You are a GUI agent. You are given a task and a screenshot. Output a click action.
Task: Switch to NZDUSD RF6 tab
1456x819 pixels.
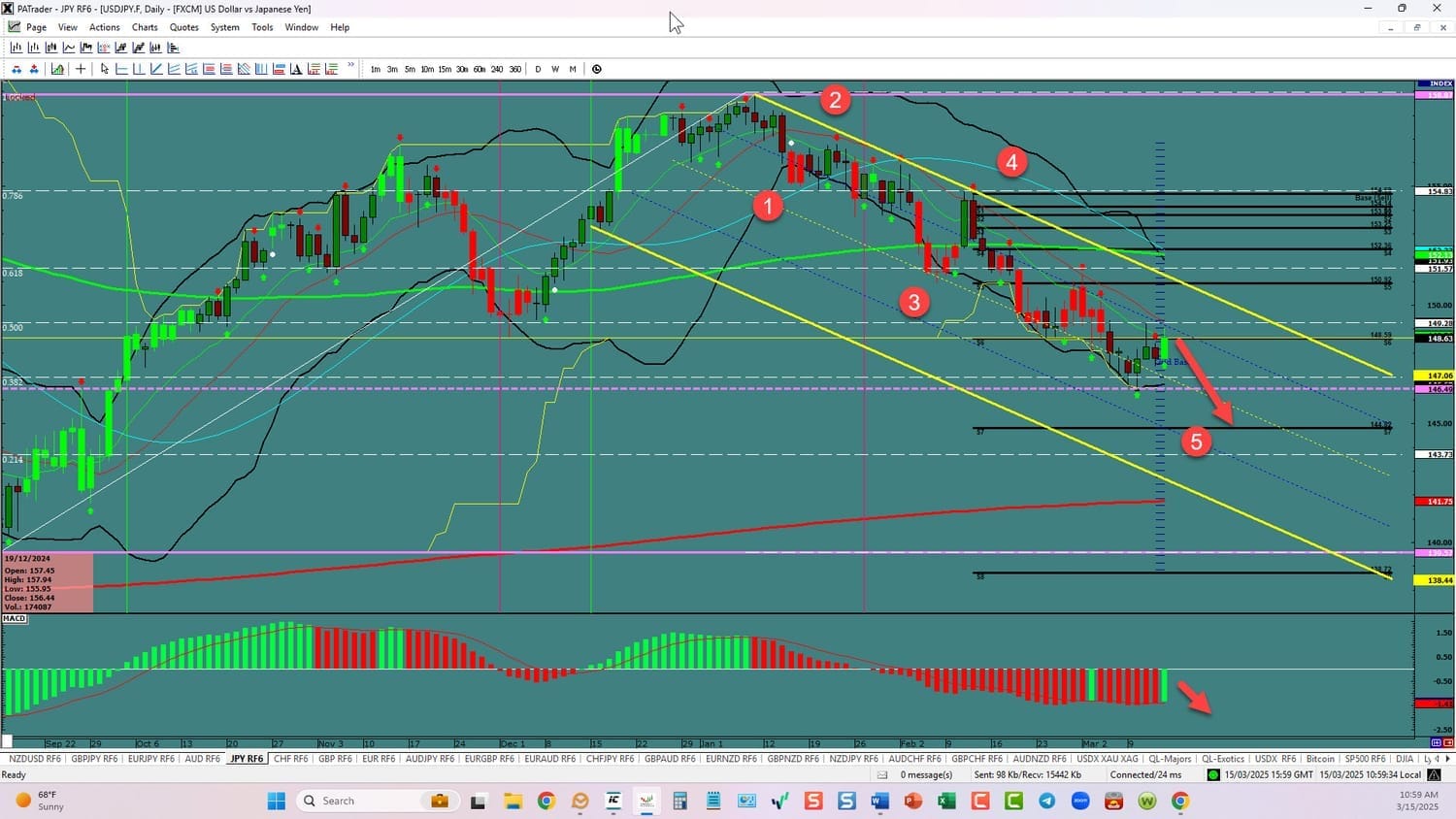34,759
